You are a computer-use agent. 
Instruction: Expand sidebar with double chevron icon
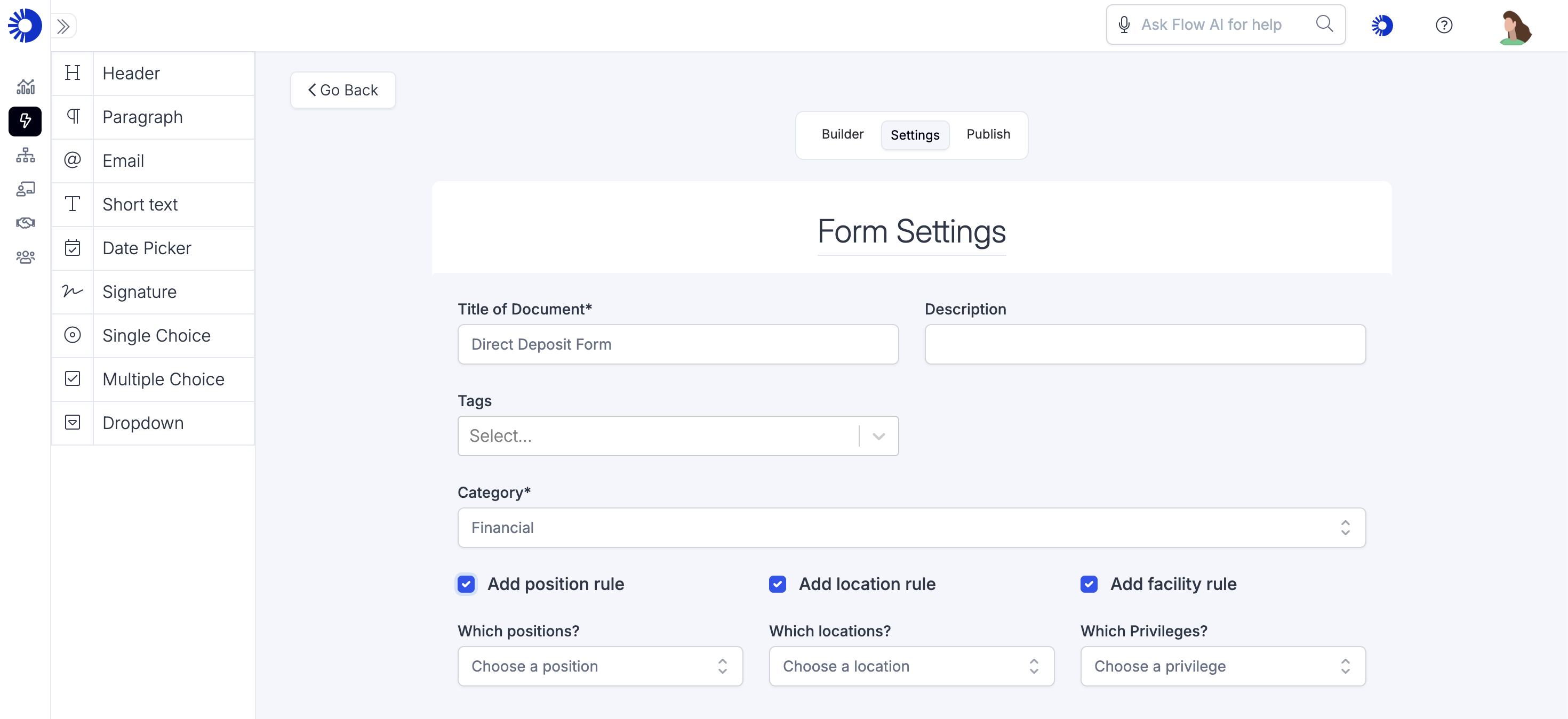(63, 26)
